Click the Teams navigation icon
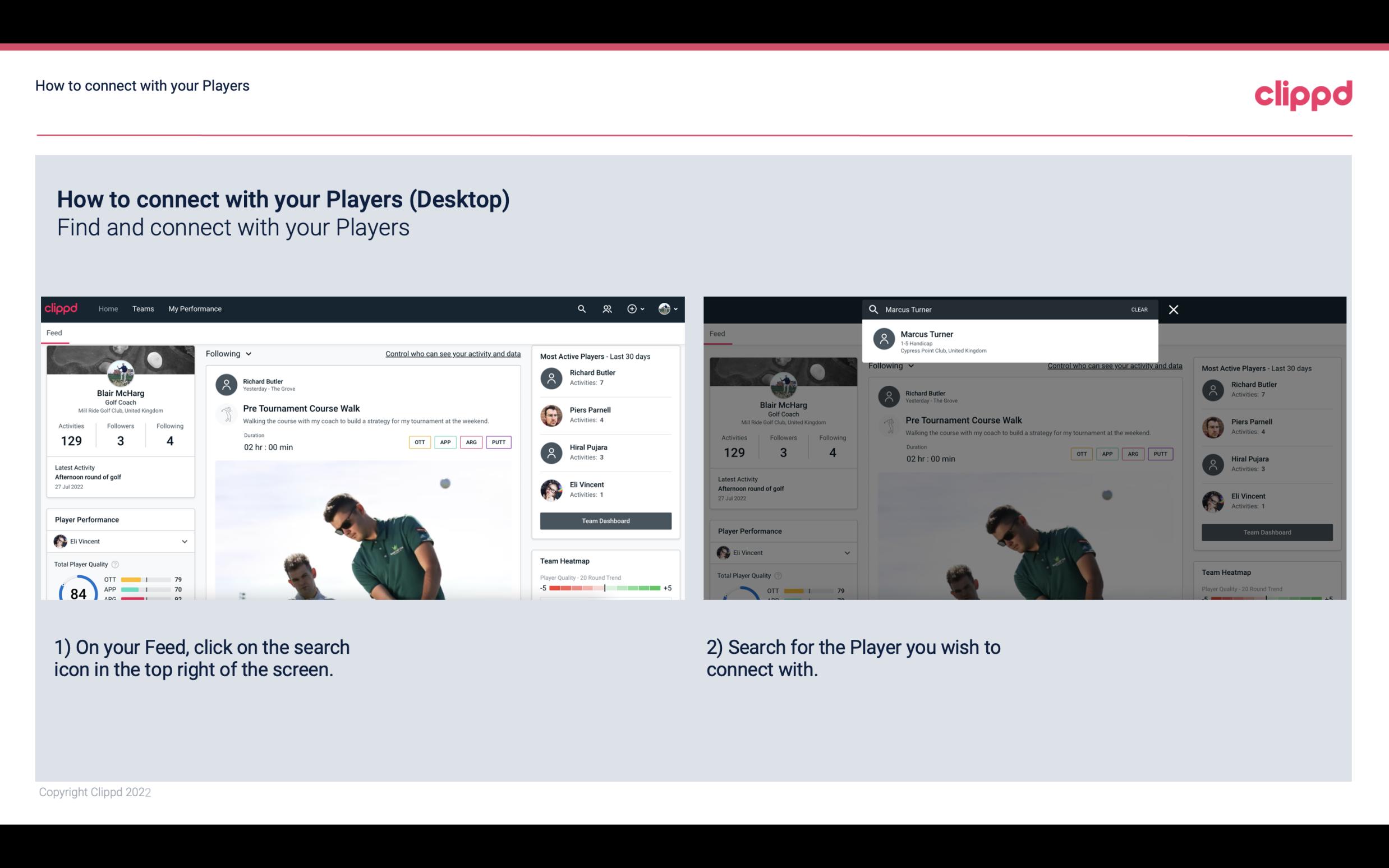 pyautogui.click(x=142, y=308)
